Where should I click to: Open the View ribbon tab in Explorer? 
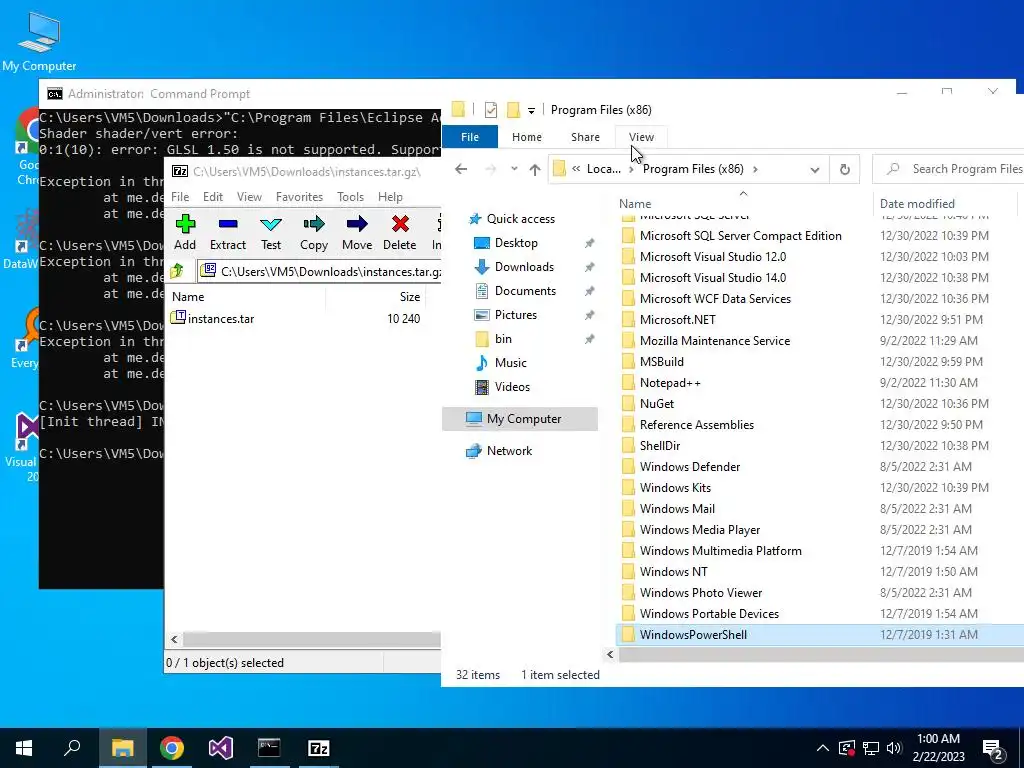pos(641,137)
